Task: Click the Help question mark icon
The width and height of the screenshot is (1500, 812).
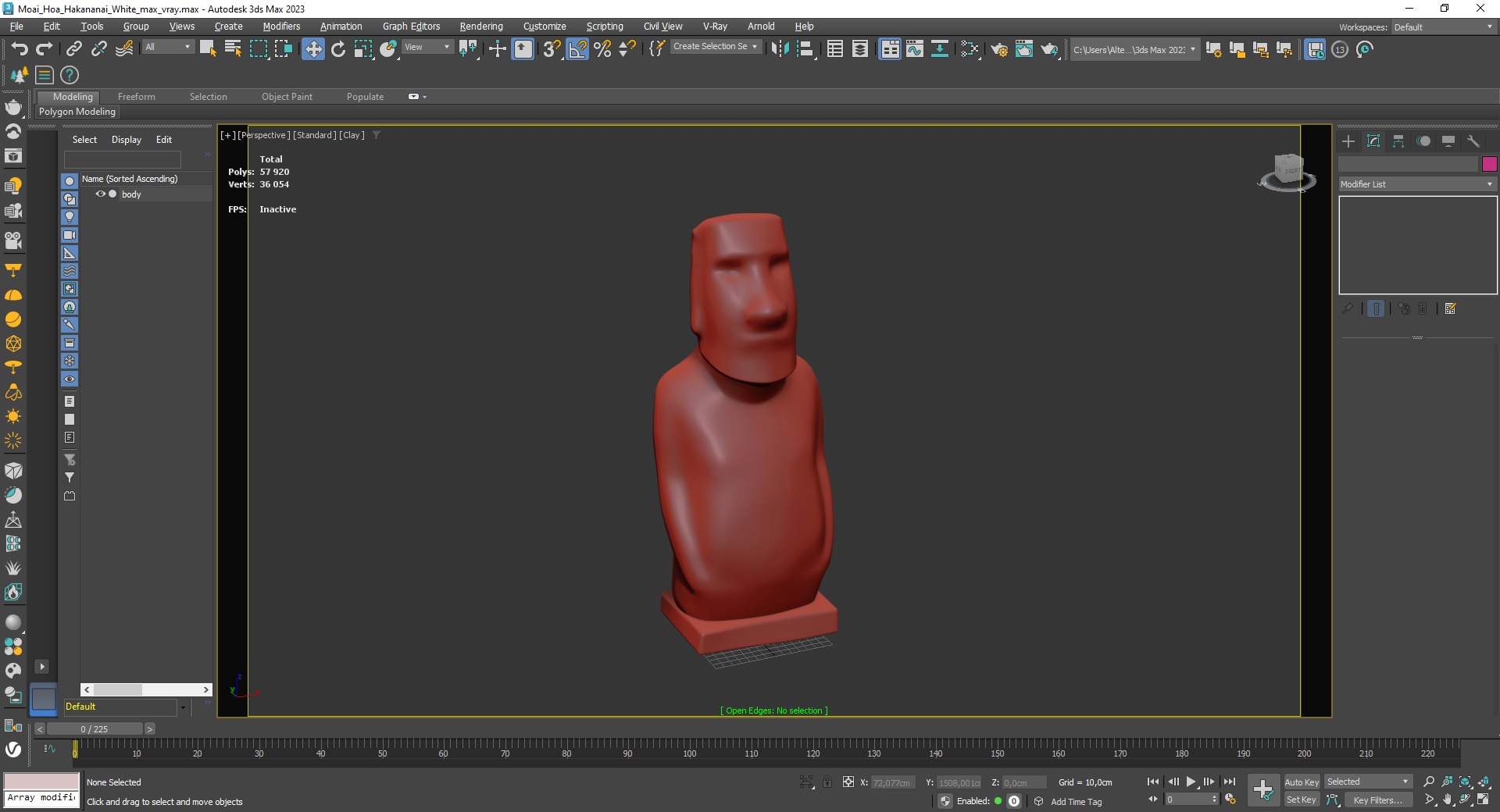Action: pos(70,75)
